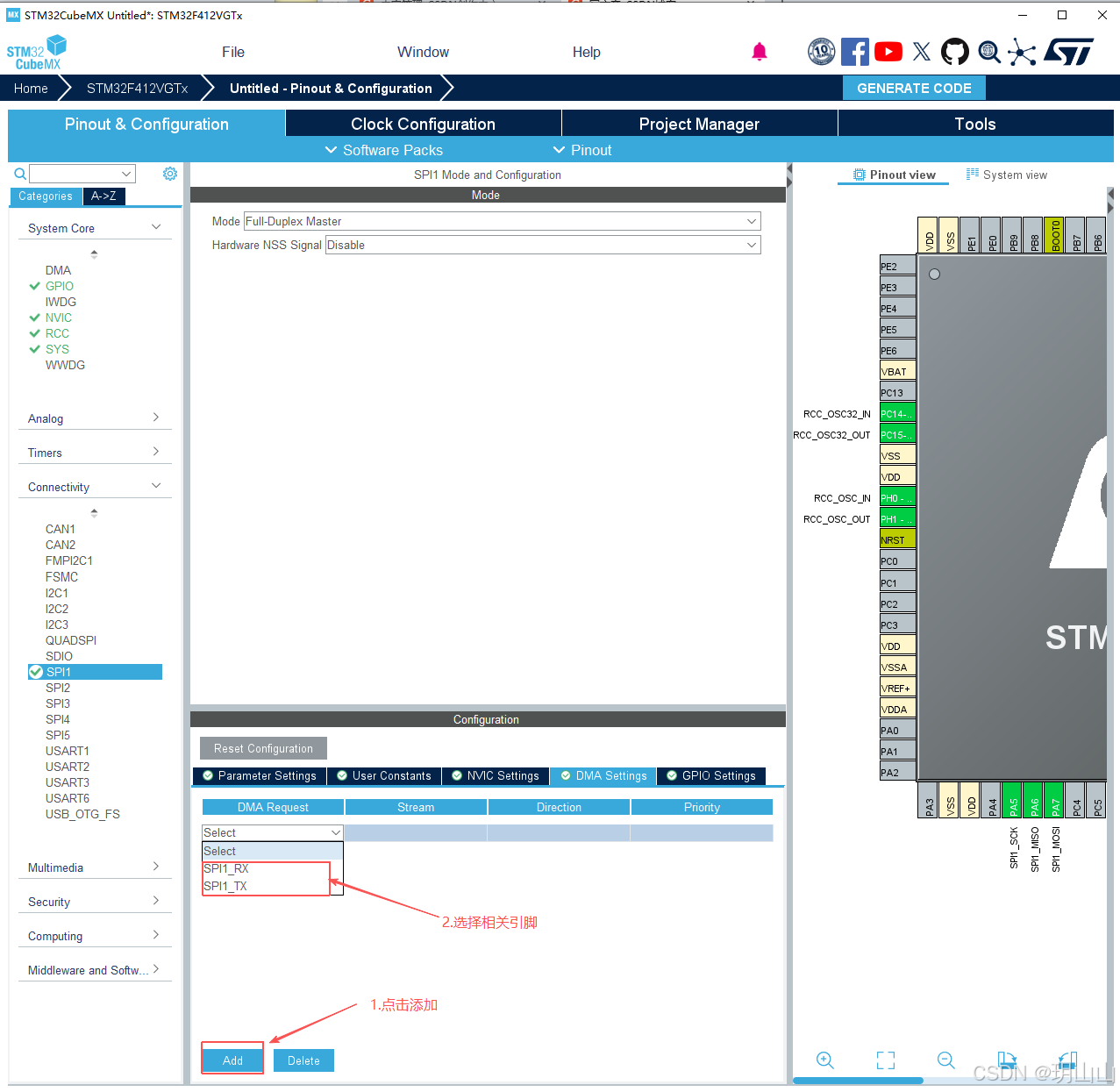Open the DMA Request Select combo box
Image resolution: width=1120 pixels, height=1092 pixels.
[272, 832]
